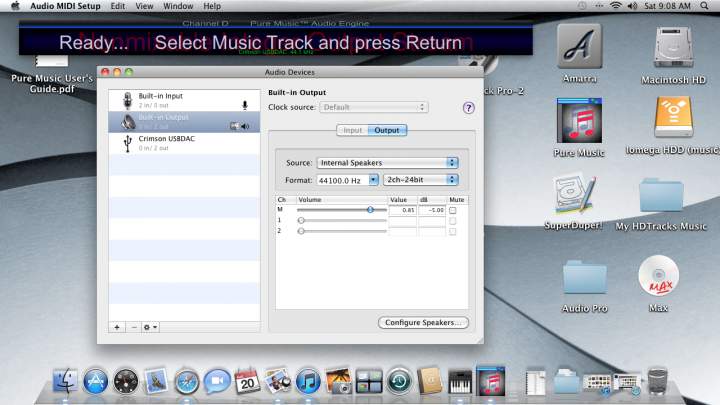Click master dB field showing -5.00
This screenshot has height=405, width=720.
(x=432, y=210)
